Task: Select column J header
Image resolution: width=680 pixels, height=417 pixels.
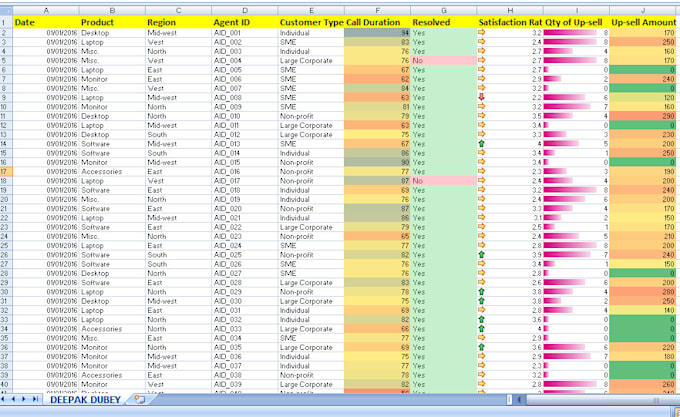Action: tap(643, 10)
